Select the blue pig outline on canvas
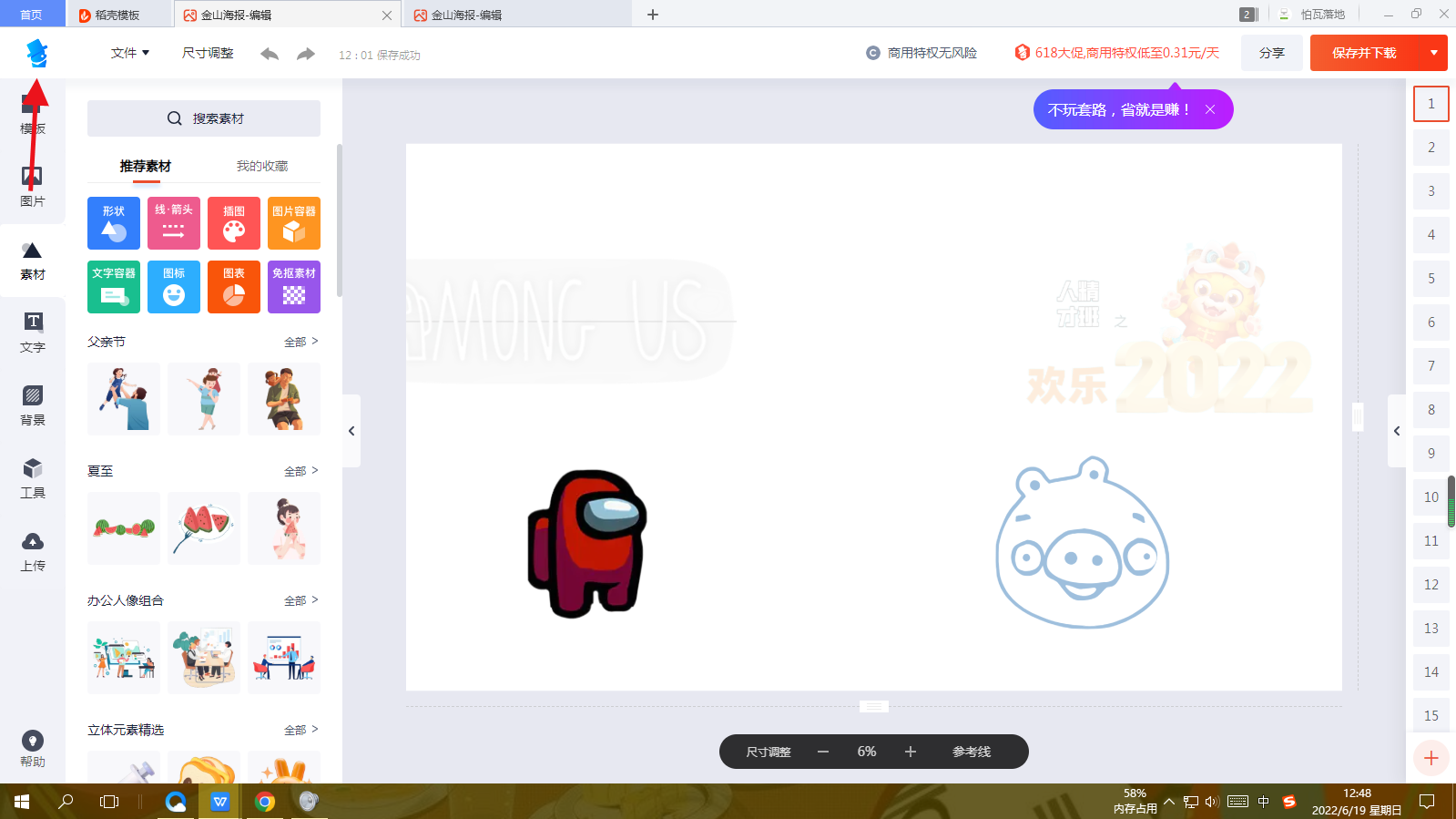The height and width of the screenshot is (819, 1456). point(1083,543)
